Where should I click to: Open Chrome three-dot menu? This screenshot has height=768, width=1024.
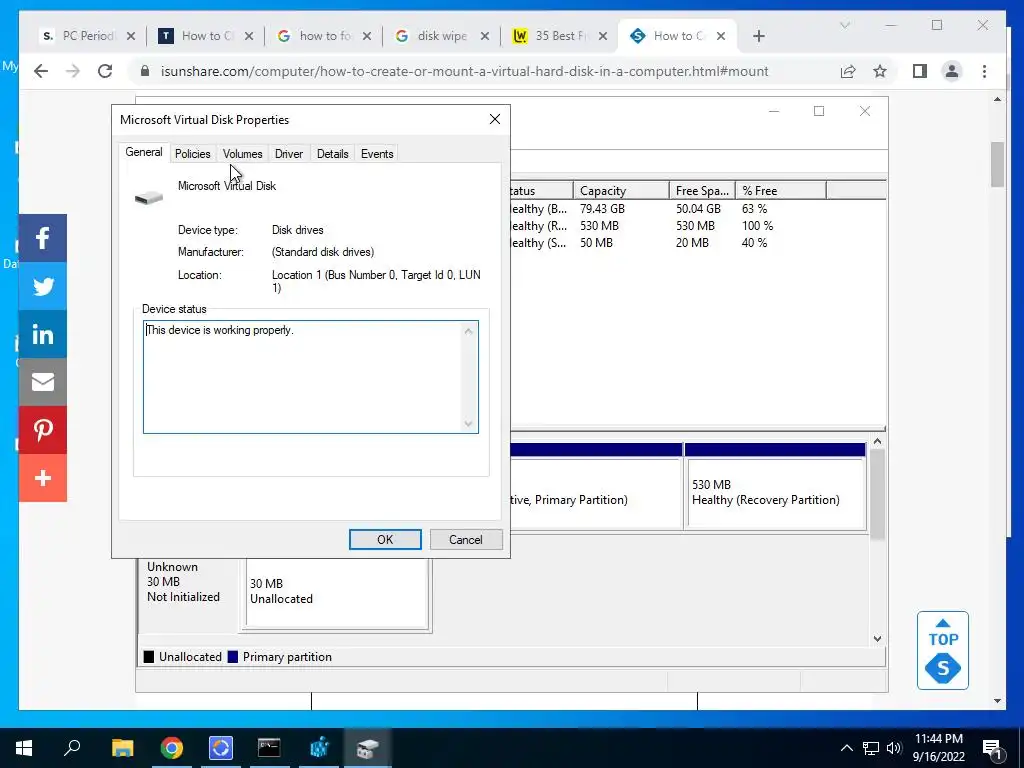coord(984,71)
